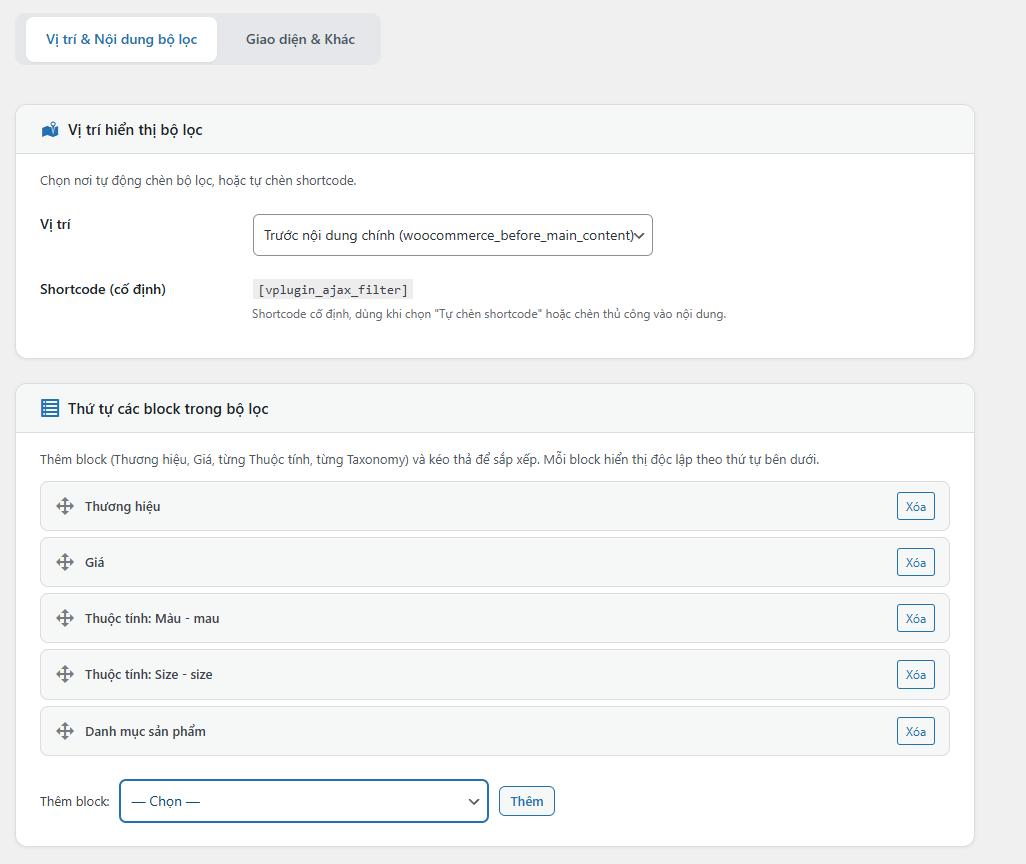Expand the Thêm block Chọn dropdown

coord(303,801)
